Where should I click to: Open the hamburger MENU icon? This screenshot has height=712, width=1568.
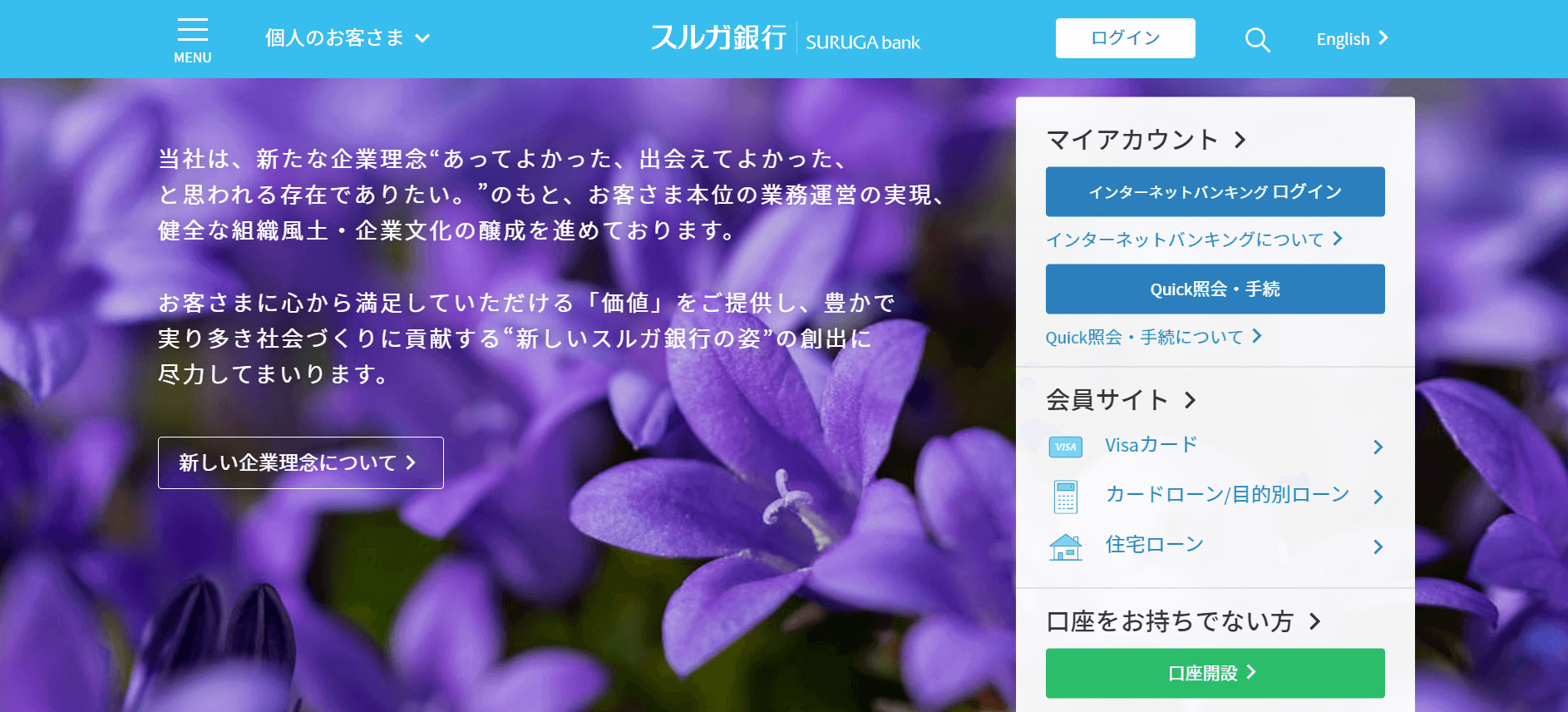(x=192, y=38)
